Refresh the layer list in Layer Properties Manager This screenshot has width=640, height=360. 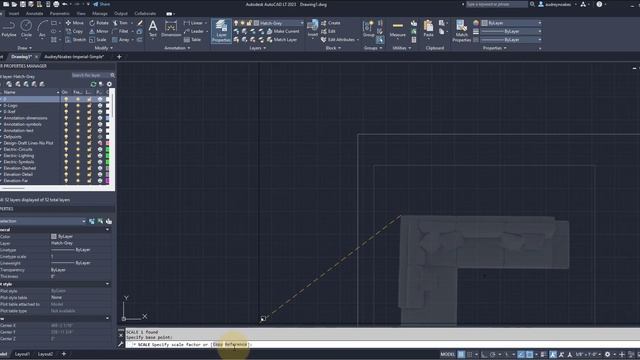point(93,84)
